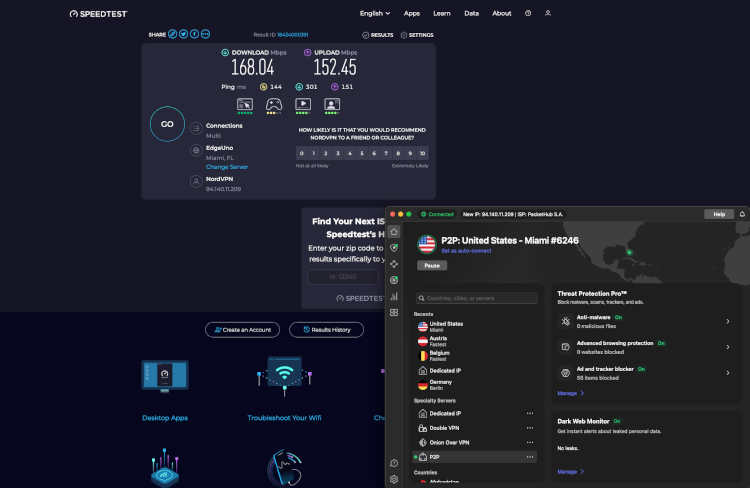Open Manage under Threat Protection Pro
The height and width of the screenshot is (488, 750).
570,393
